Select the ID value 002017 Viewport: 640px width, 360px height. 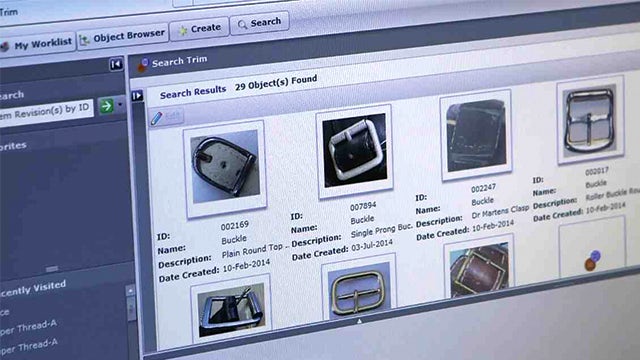point(597,171)
